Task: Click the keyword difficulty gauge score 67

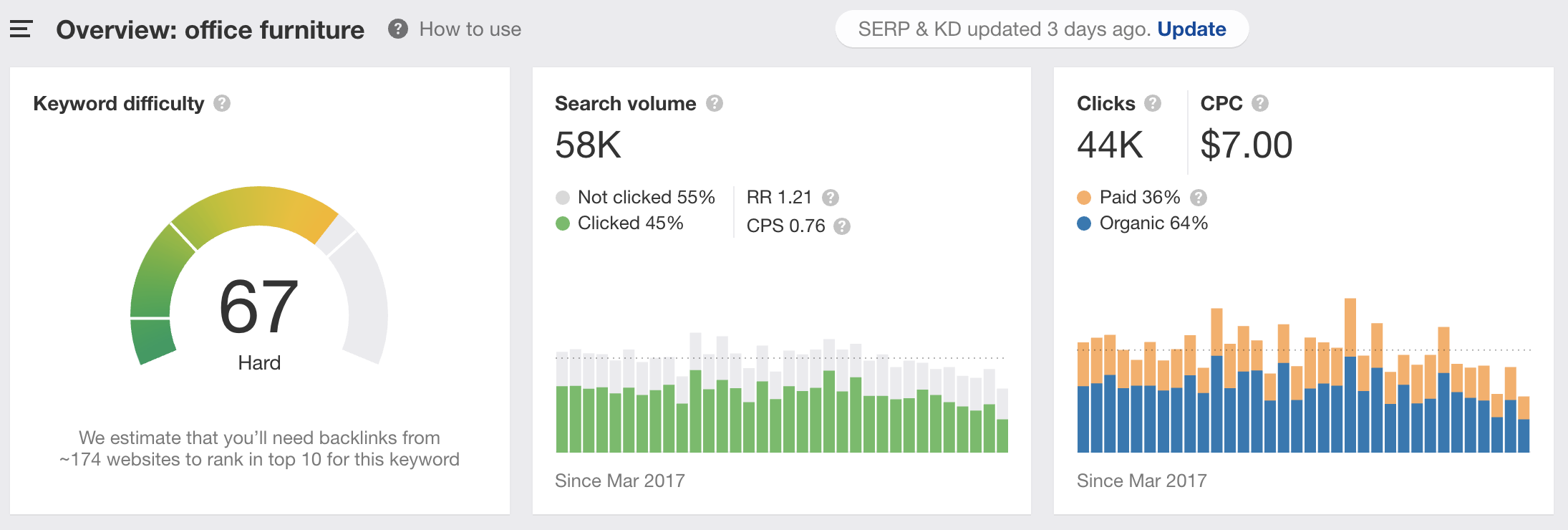Action: coord(258,307)
